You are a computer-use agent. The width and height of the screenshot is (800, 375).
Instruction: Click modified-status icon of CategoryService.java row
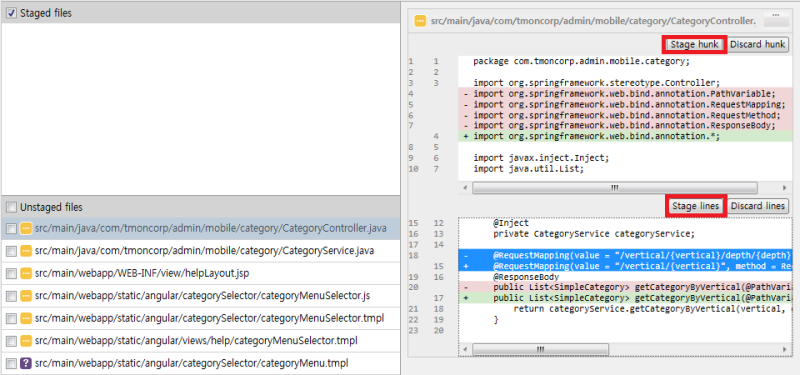26,251
